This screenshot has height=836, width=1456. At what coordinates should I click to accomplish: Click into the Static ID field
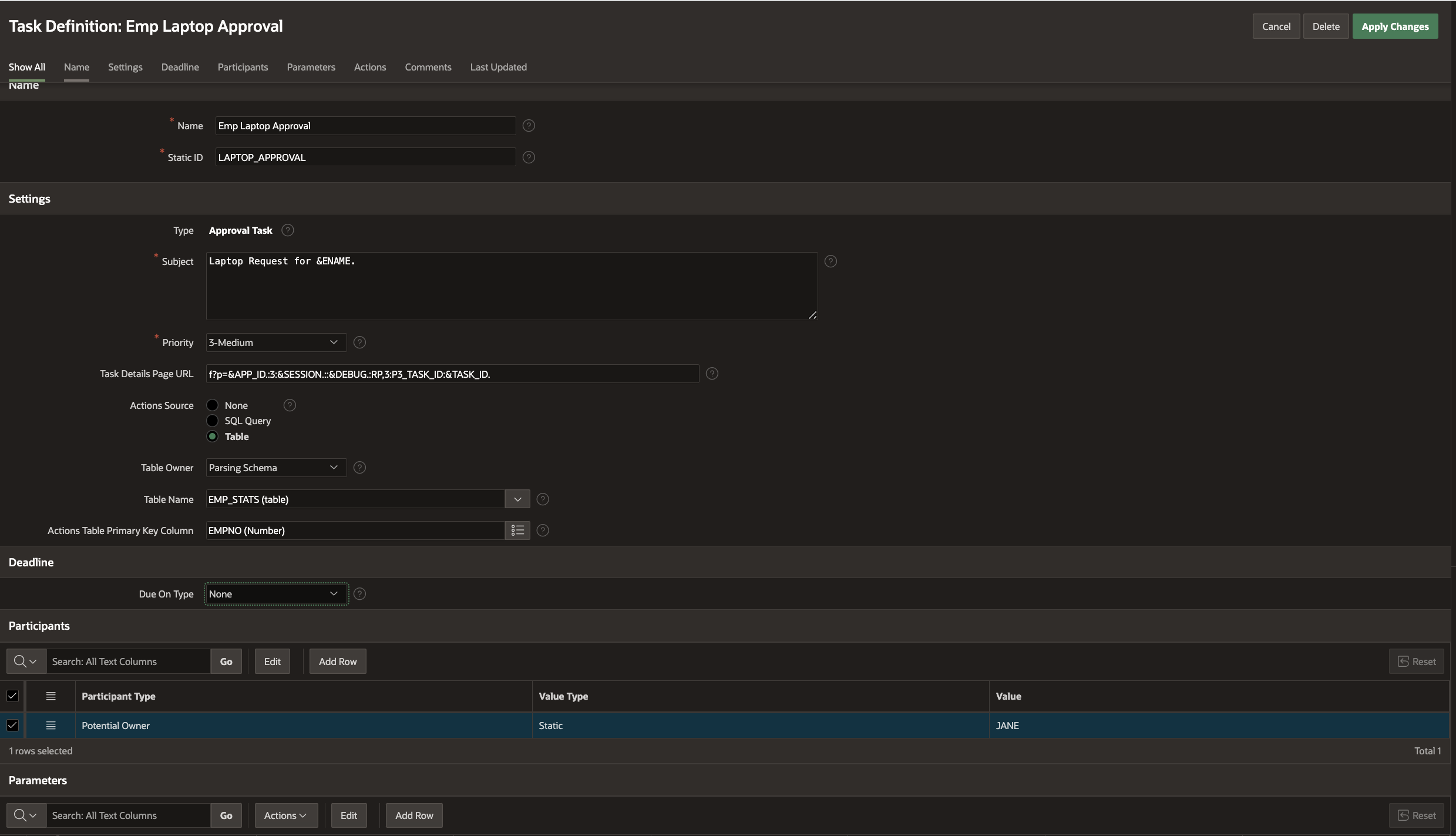[365, 157]
